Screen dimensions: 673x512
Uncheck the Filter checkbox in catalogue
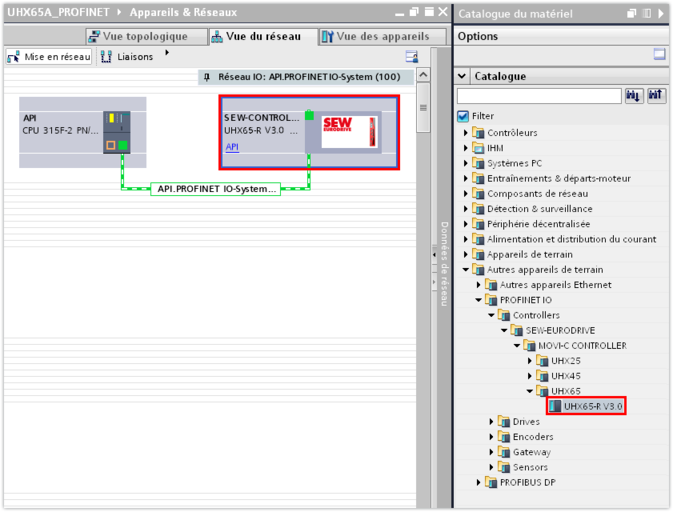[x=463, y=116]
